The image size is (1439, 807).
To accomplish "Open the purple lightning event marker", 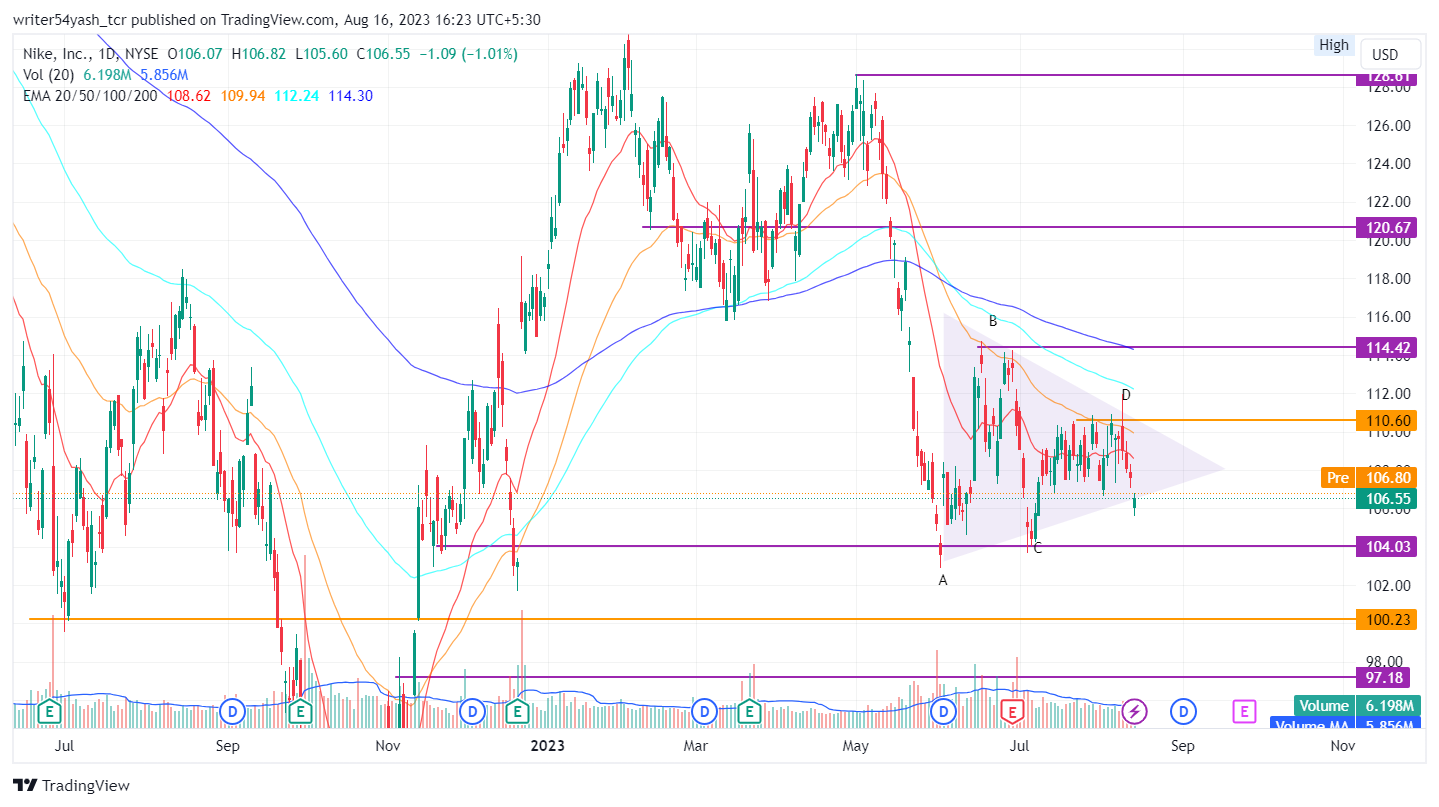I will pos(1135,712).
